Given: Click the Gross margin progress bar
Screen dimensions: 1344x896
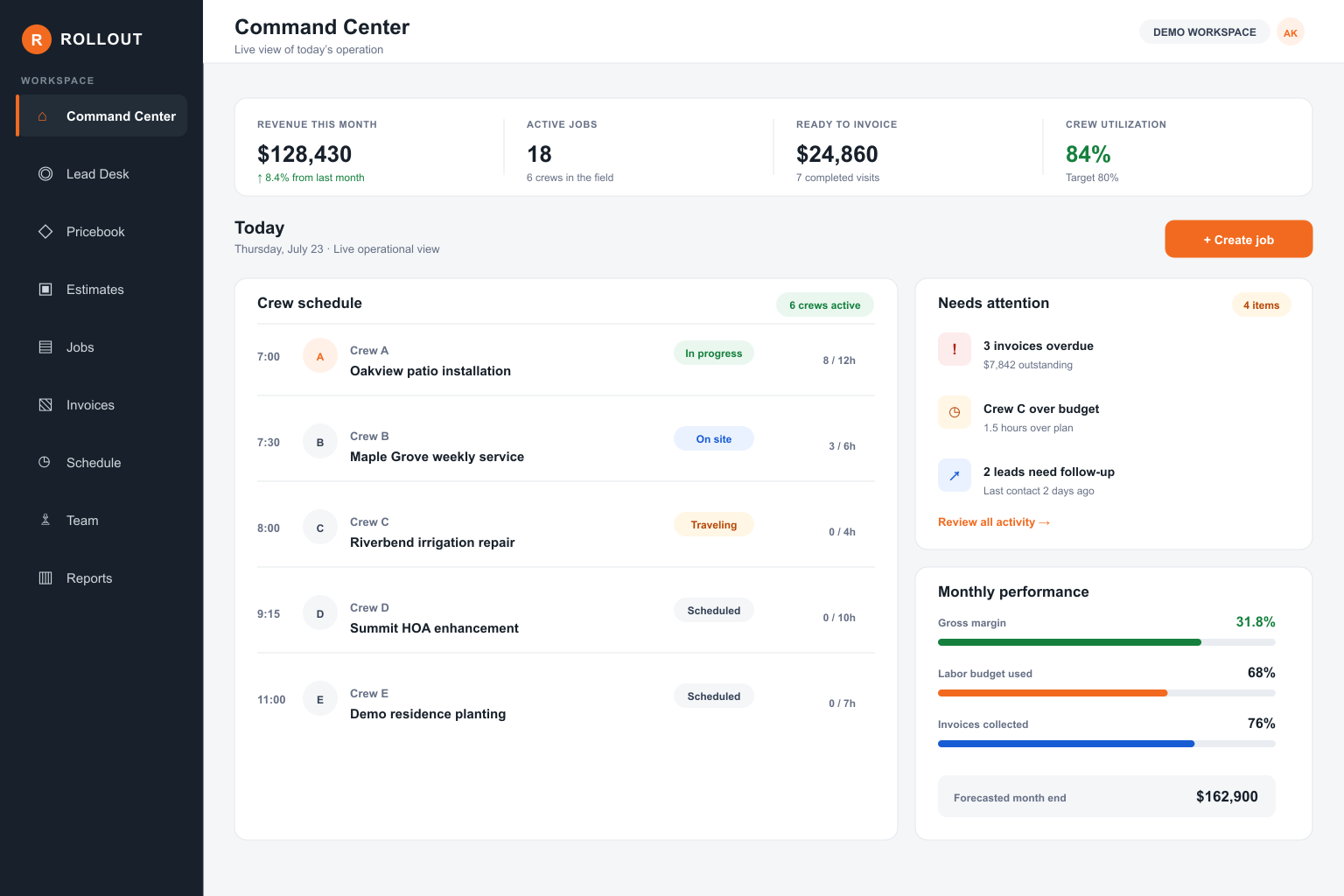Looking at the screenshot, I should [1106, 642].
